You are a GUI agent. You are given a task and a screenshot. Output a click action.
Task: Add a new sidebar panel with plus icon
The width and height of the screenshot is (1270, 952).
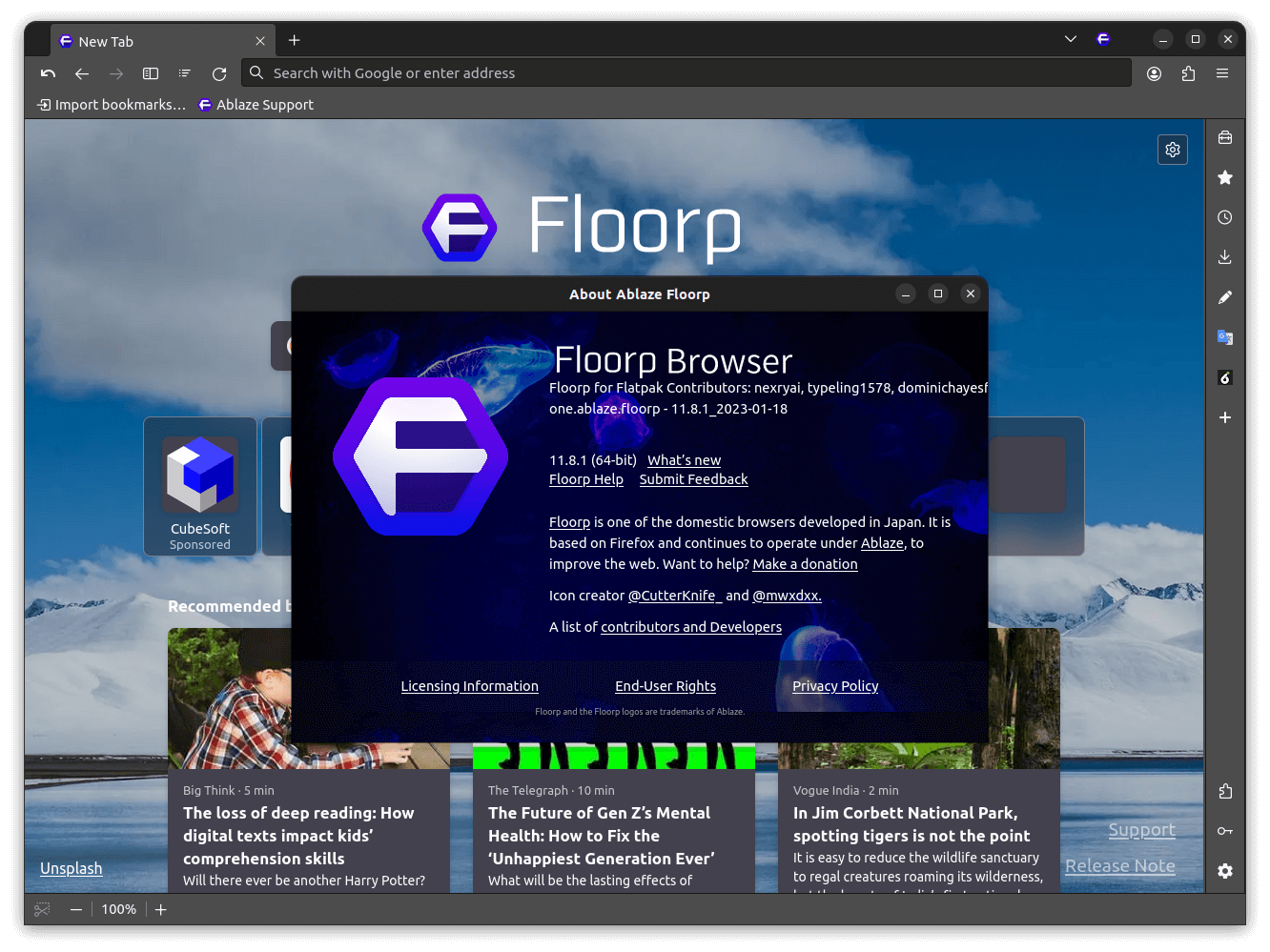click(x=1225, y=417)
